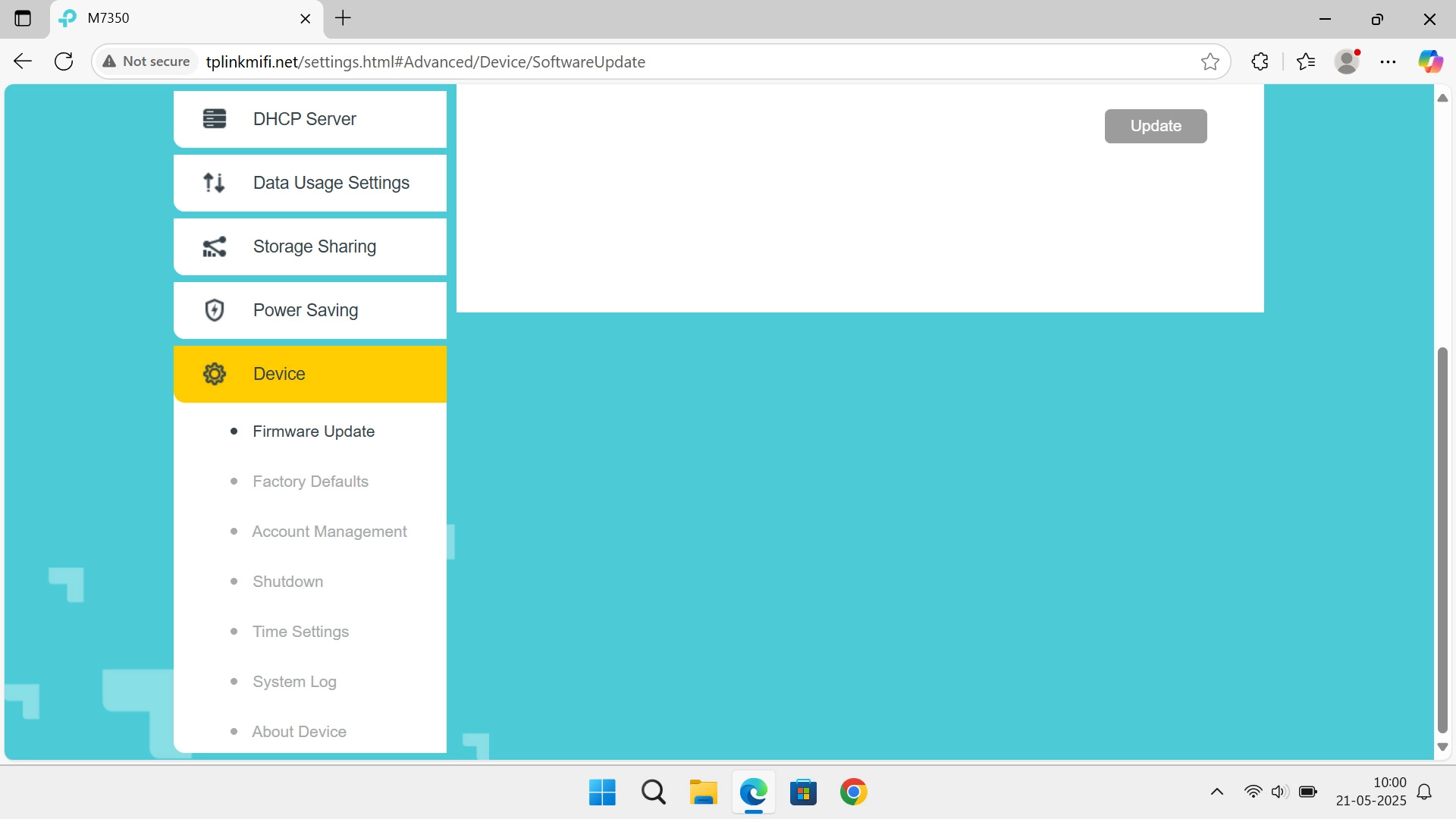Expand the Power Saving menu item
Screen dimensions: 1456x819
click(x=309, y=310)
